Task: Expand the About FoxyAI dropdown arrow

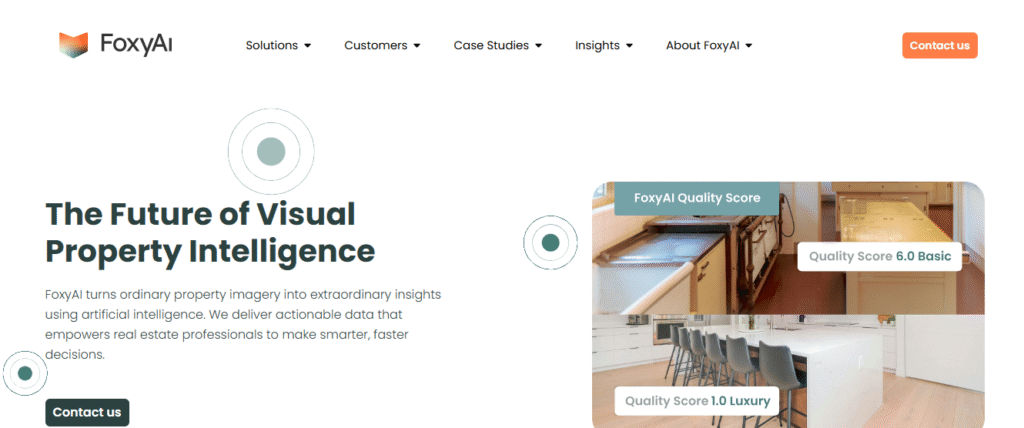Action: coord(749,46)
